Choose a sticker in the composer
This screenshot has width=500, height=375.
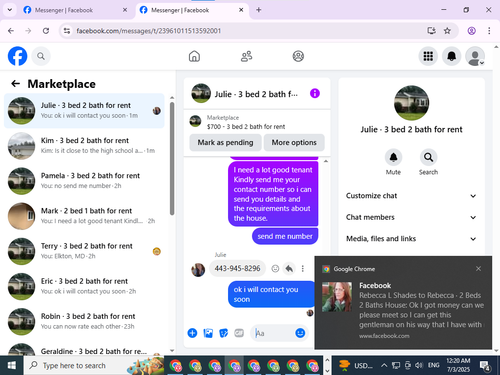[x=223, y=333]
